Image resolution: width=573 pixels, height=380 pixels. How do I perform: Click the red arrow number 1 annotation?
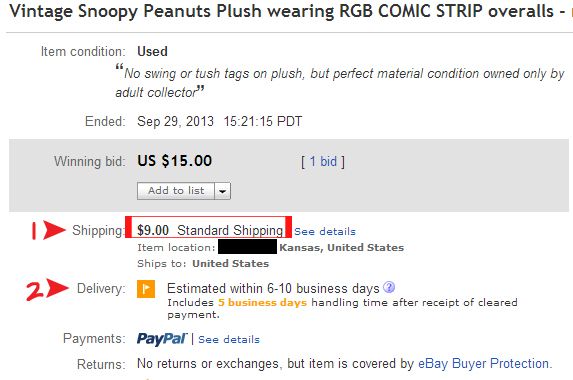[48, 230]
